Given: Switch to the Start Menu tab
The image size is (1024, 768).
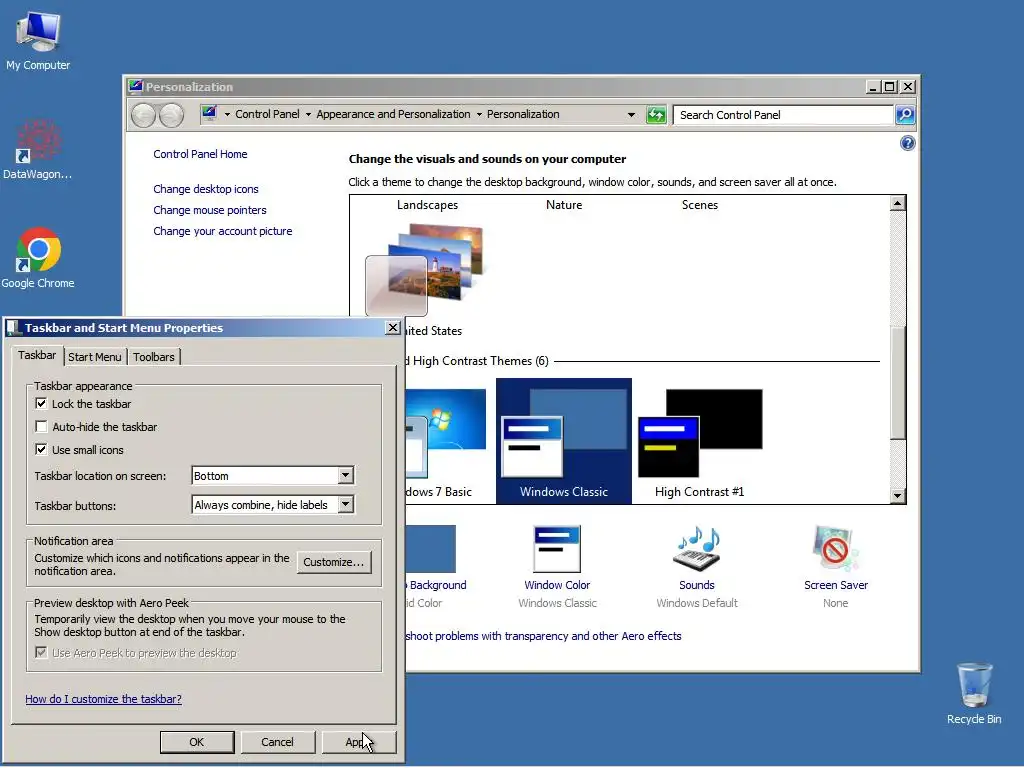Looking at the screenshot, I should (95, 357).
